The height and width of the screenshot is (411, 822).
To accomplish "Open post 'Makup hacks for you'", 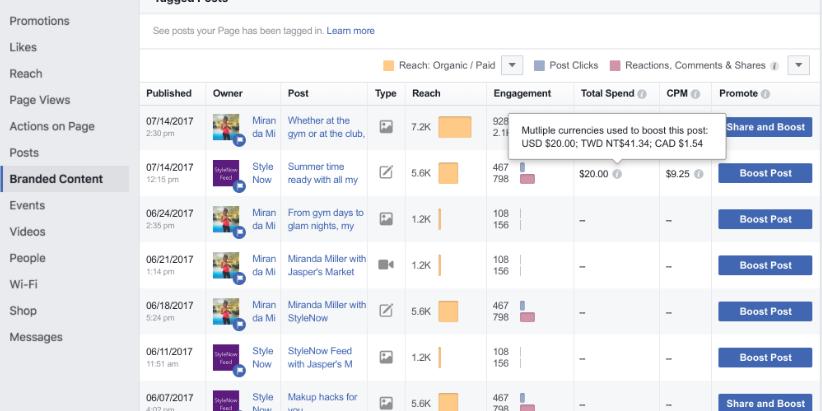I will (x=322, y=403).
